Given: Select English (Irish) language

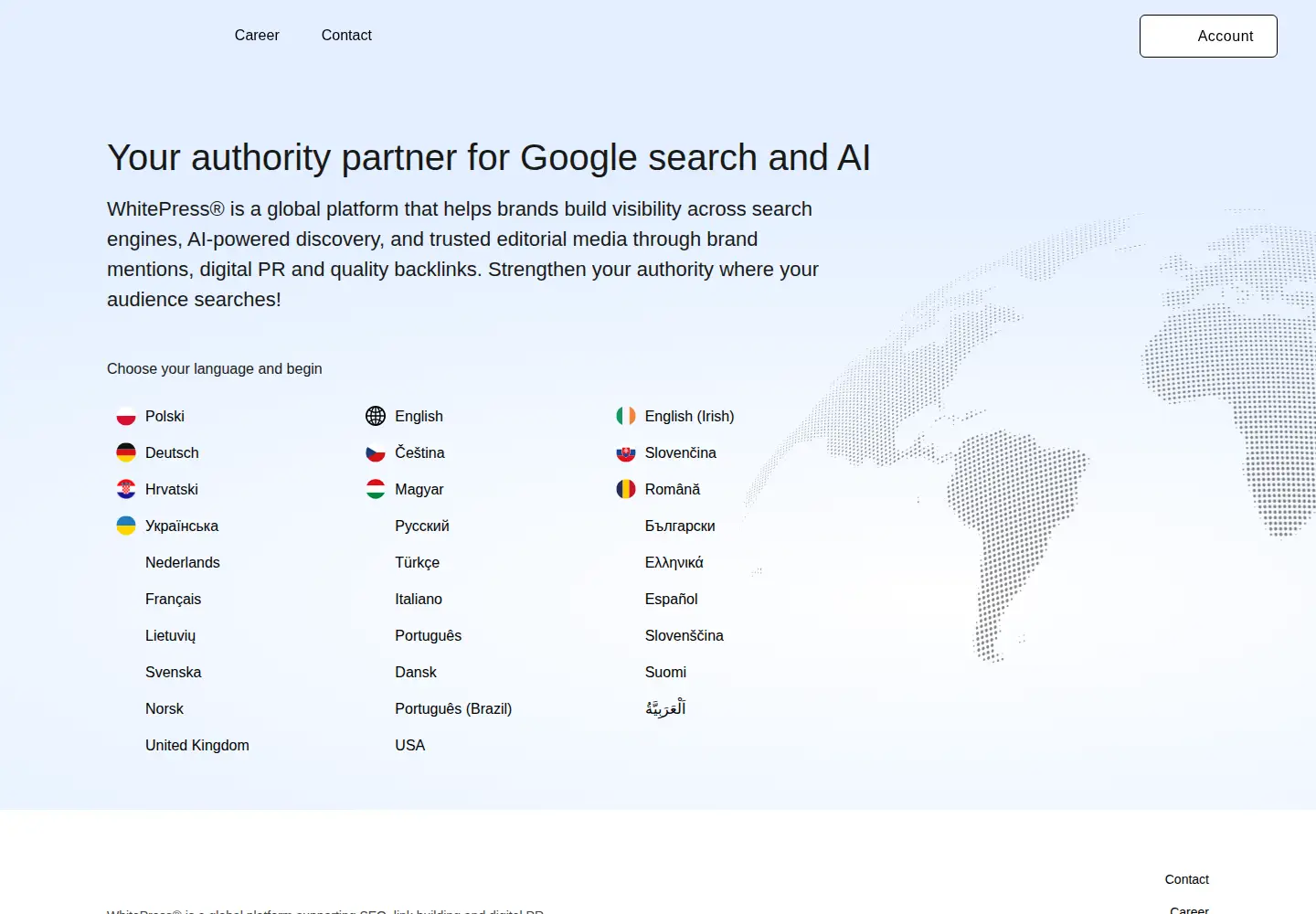Looking at the screenshot, I should coord(689,416).
